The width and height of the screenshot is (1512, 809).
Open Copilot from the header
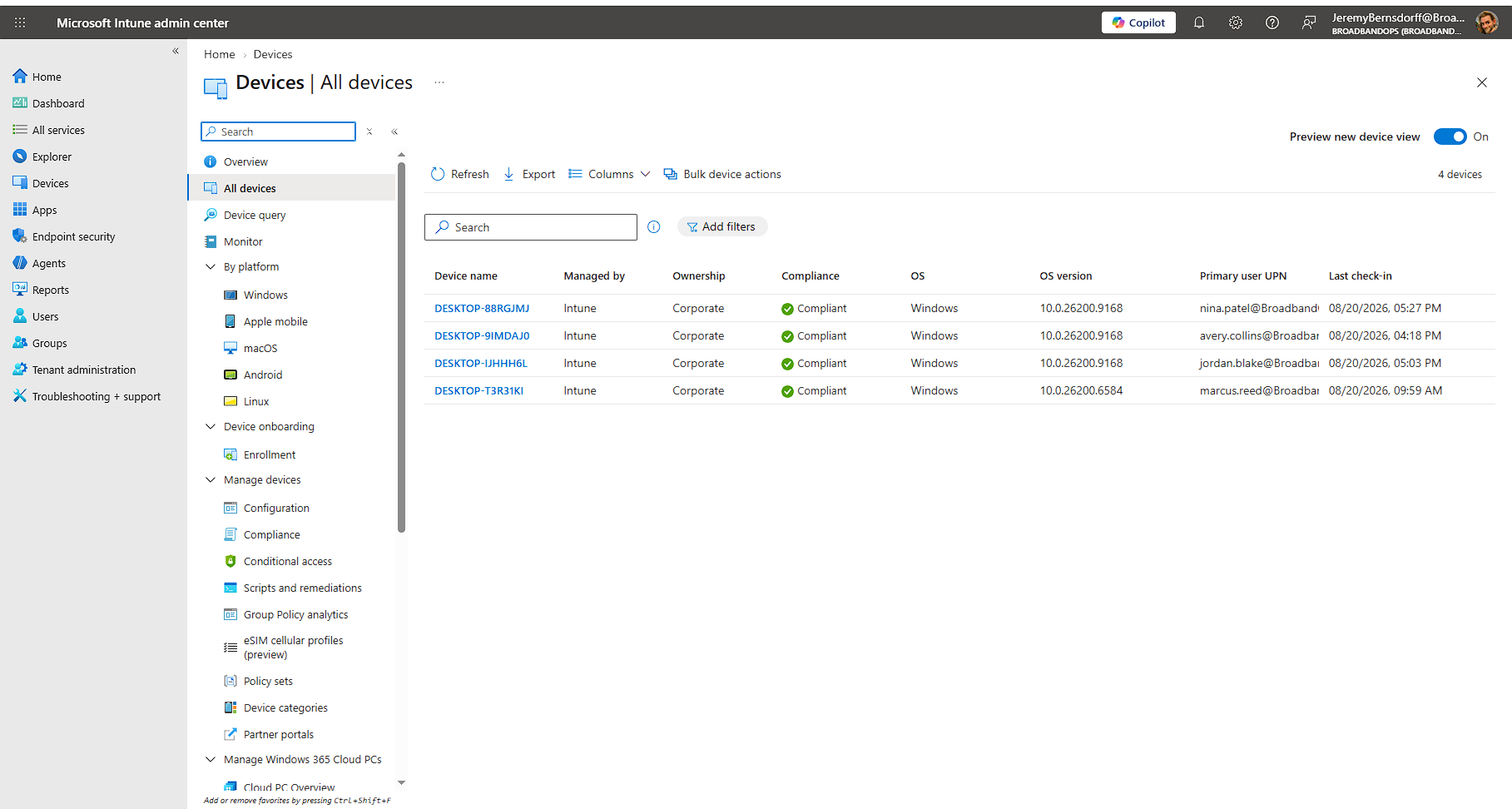1138,22
